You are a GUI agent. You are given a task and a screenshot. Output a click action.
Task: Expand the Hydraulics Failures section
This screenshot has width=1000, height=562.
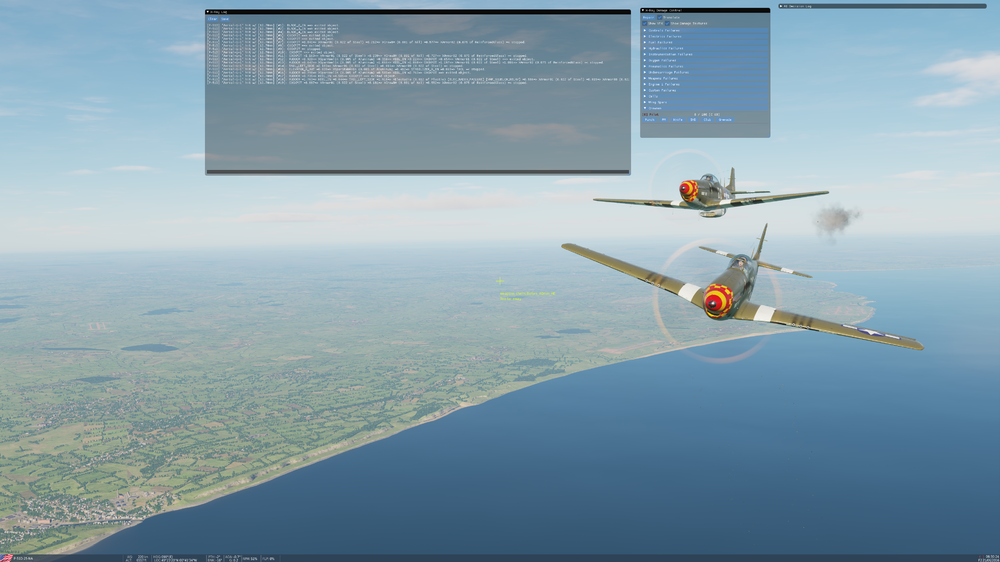coord(705,48)
